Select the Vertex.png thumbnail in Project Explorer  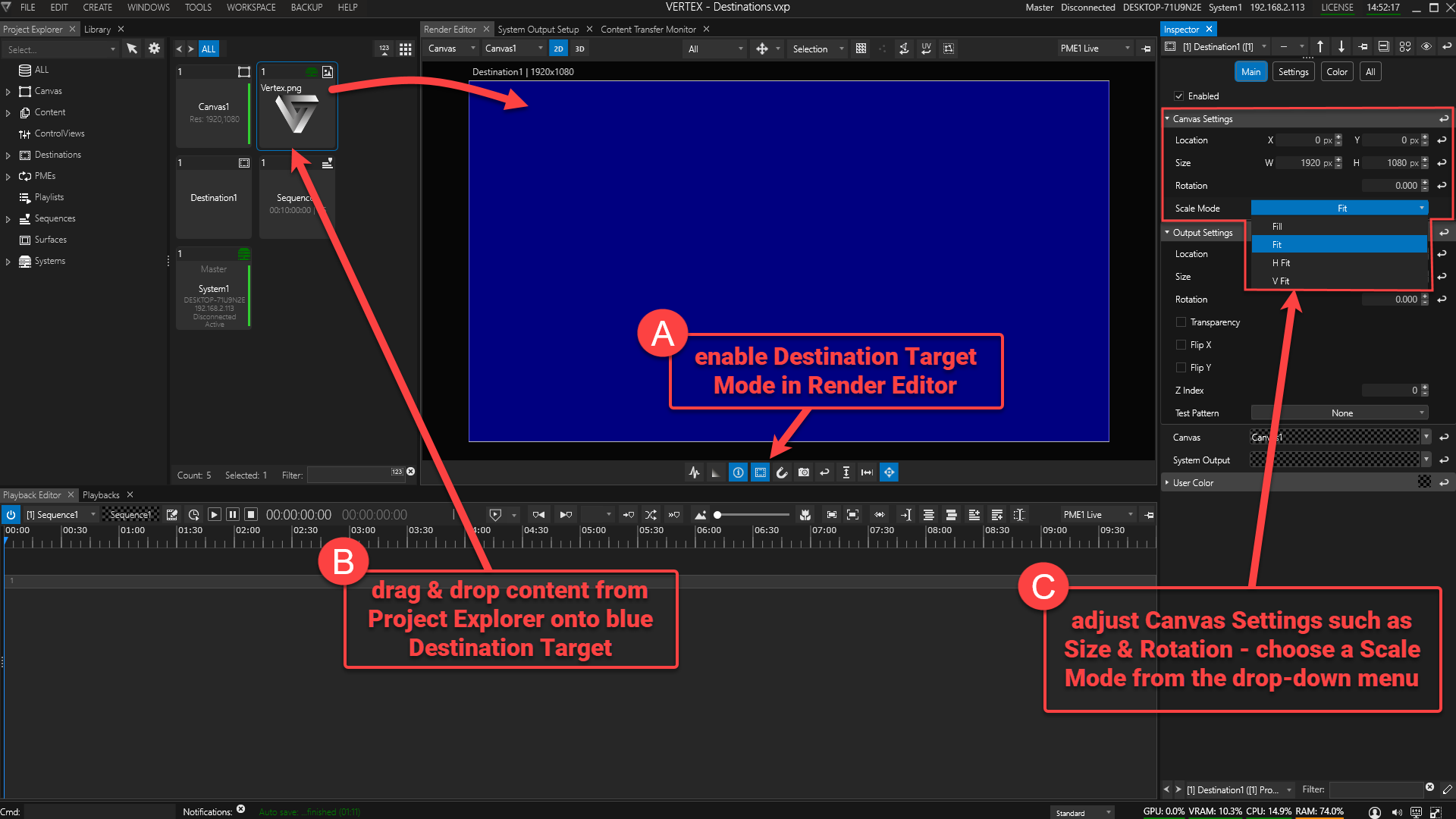tap(297, 114)
